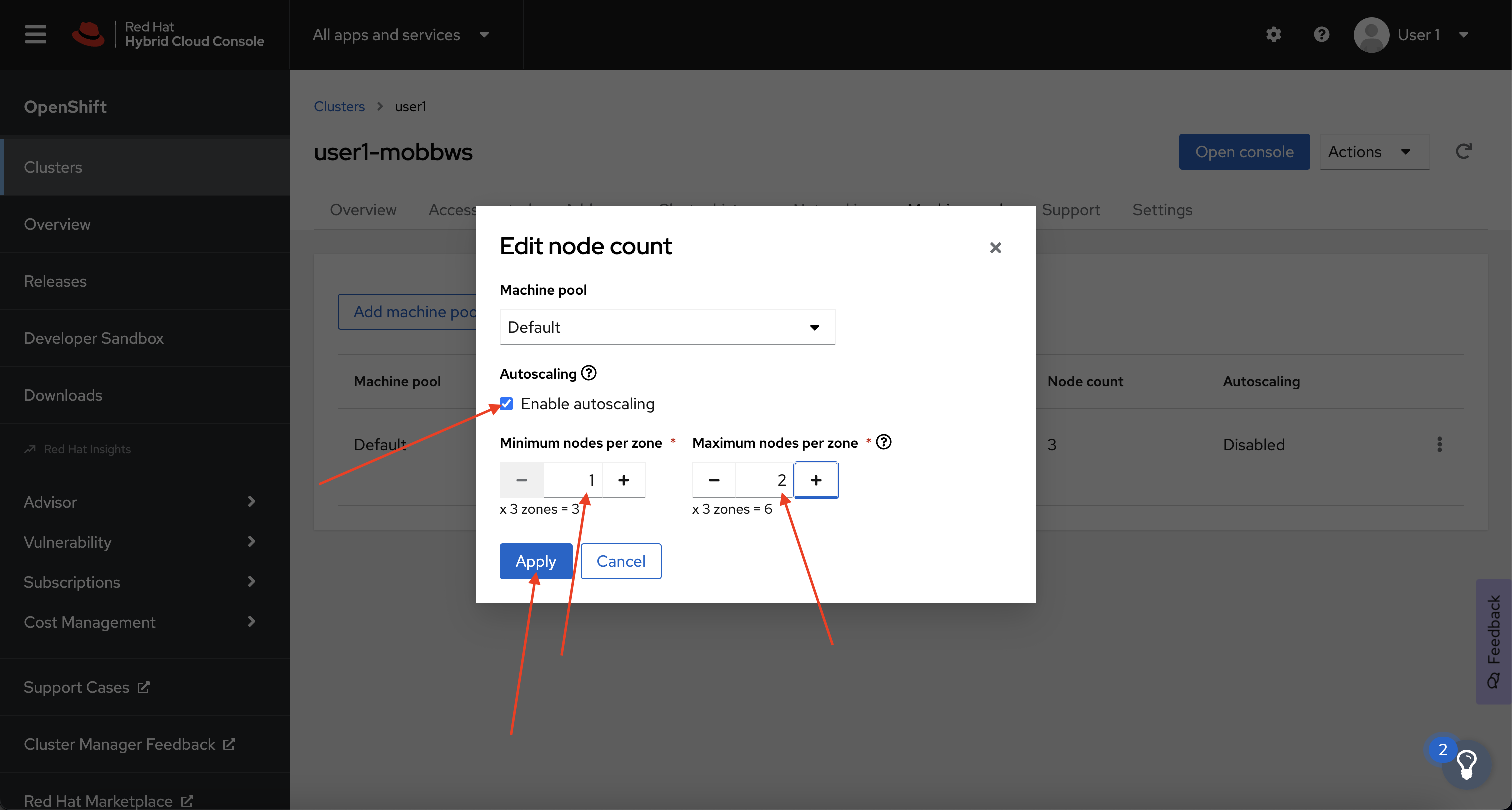The image size is (1512, 810).
Task: Click the Open console button
Action: click(1244, 152)
